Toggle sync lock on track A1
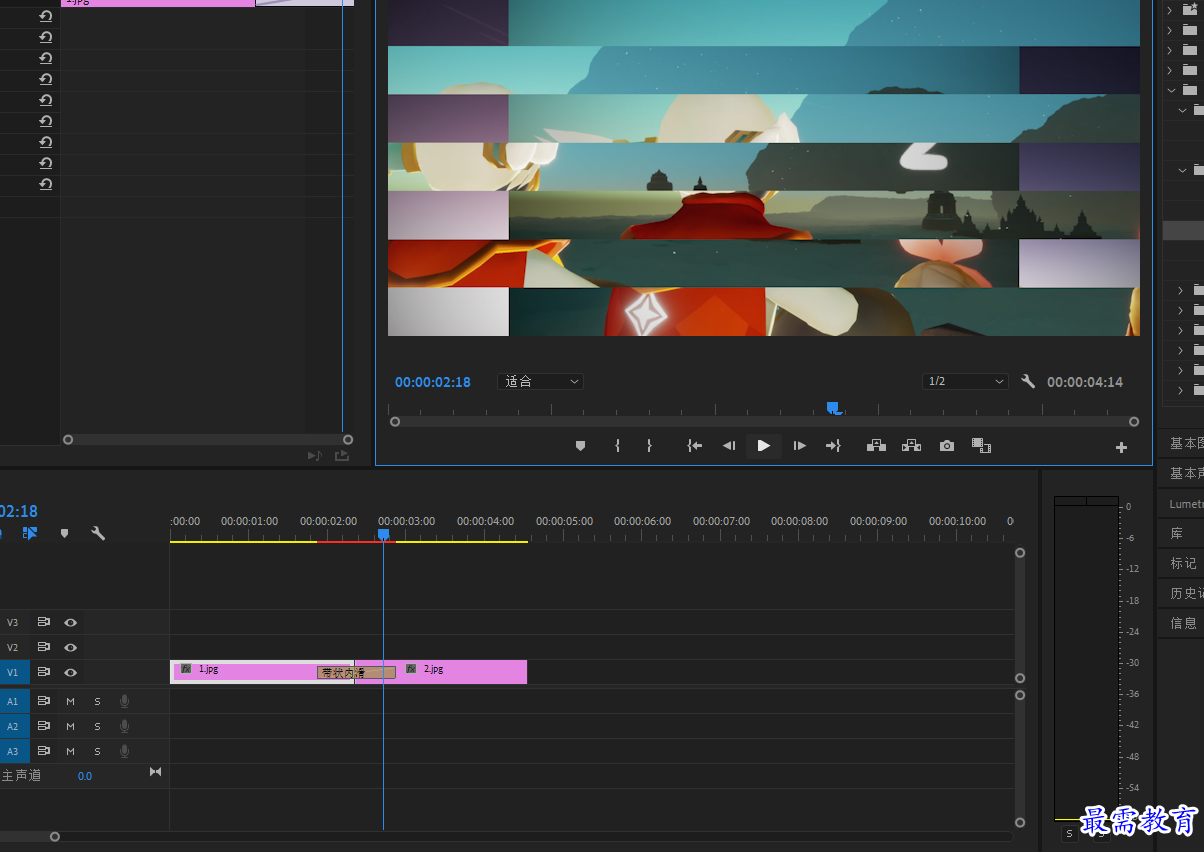The width and height of the screenshot is (1204, 852). pos(44,701)
